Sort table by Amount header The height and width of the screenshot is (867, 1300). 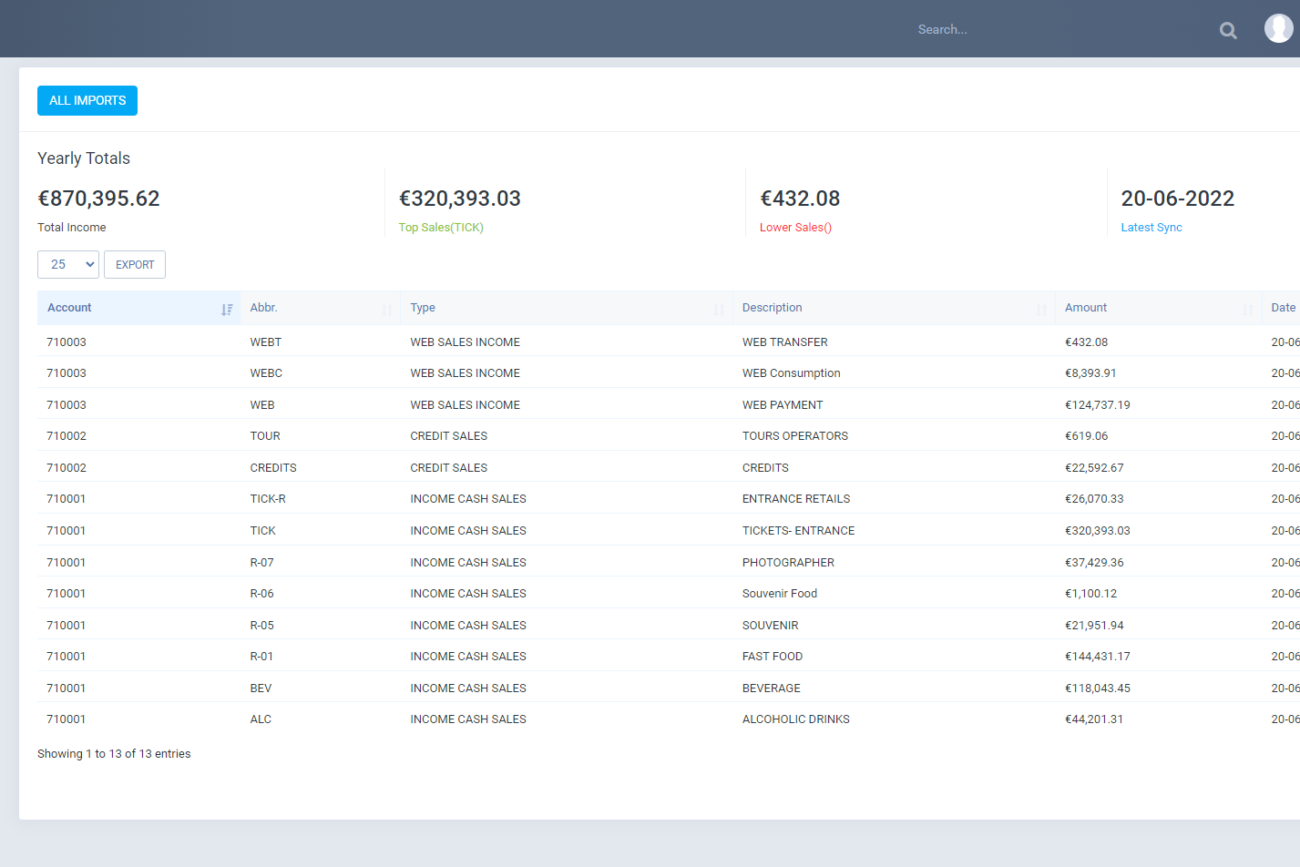click(x=1086, y=308)
